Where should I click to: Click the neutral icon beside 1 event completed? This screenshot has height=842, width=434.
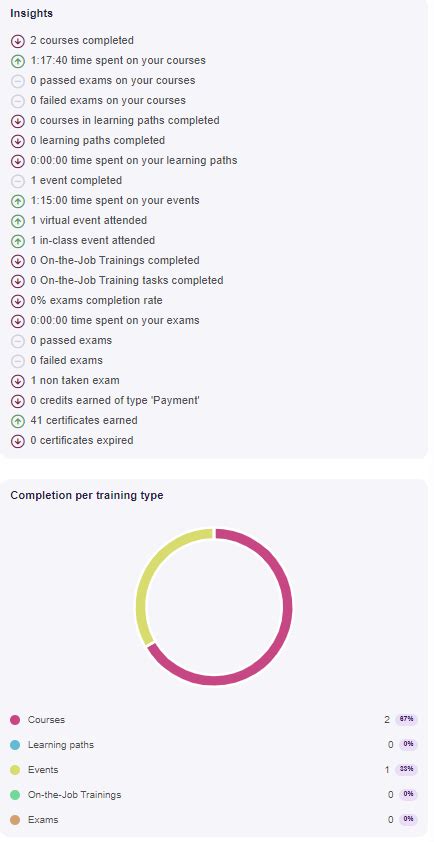pyautogui.click(x=18, y=181)
